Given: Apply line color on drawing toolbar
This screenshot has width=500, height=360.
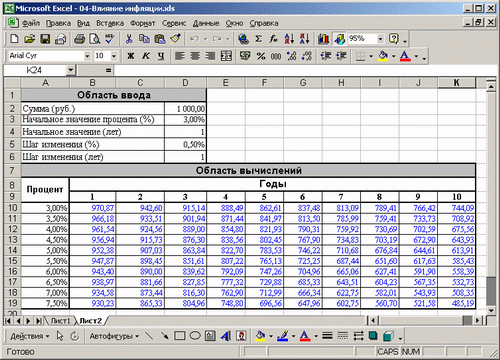Looking at the screenshot, I should (282, 336).
